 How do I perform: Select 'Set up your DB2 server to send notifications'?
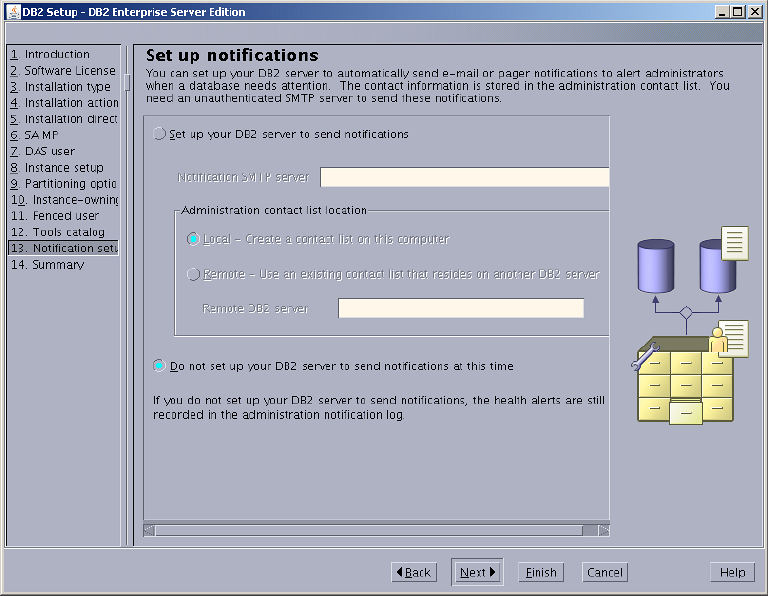159,134
